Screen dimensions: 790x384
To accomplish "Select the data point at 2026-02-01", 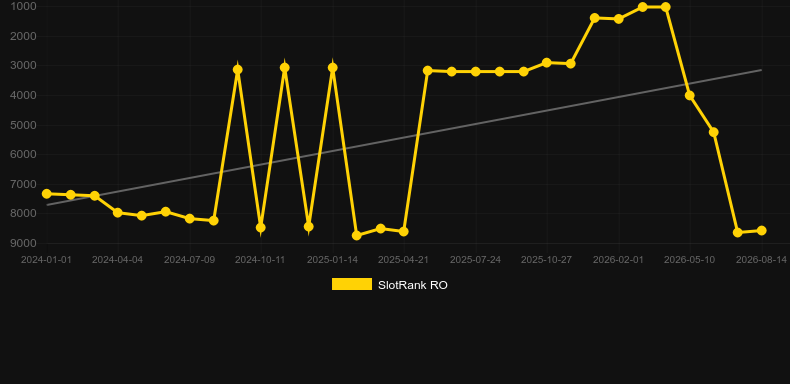I will (619, 19).
